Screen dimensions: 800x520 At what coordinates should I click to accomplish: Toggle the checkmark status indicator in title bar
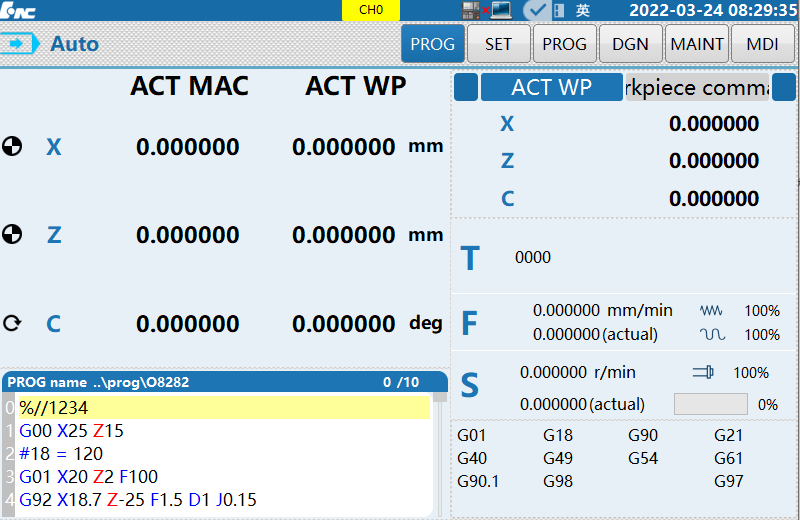click(536, 10)
